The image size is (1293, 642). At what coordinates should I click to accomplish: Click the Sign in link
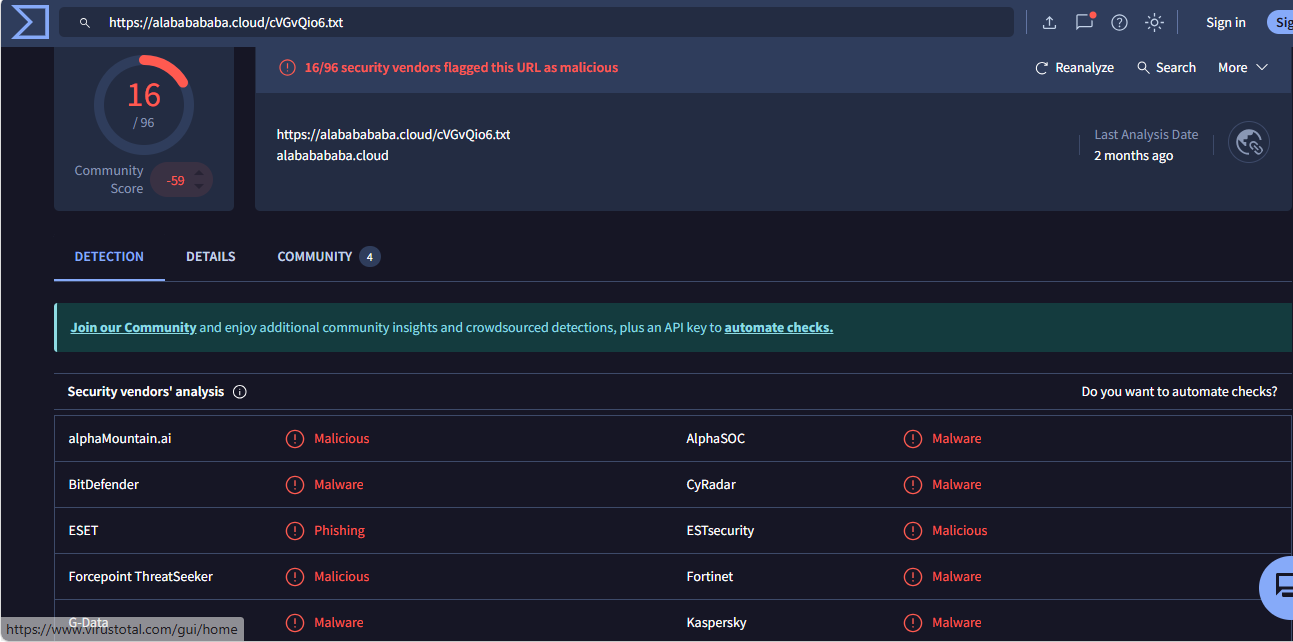point(1225,23)
